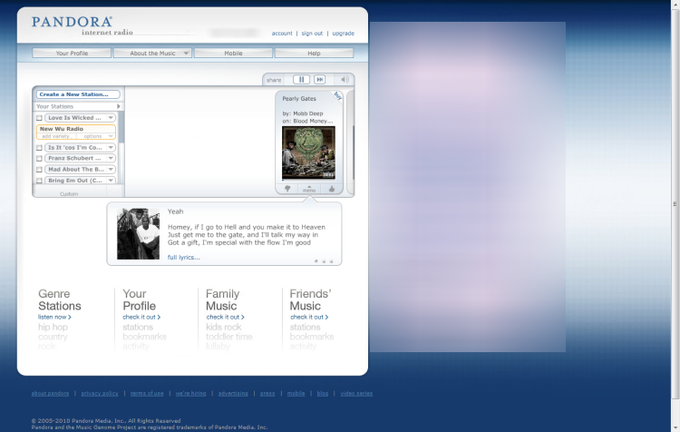Click the upgrade link
The width and height of the screenshot is (680, 432).
pos(343,33)
